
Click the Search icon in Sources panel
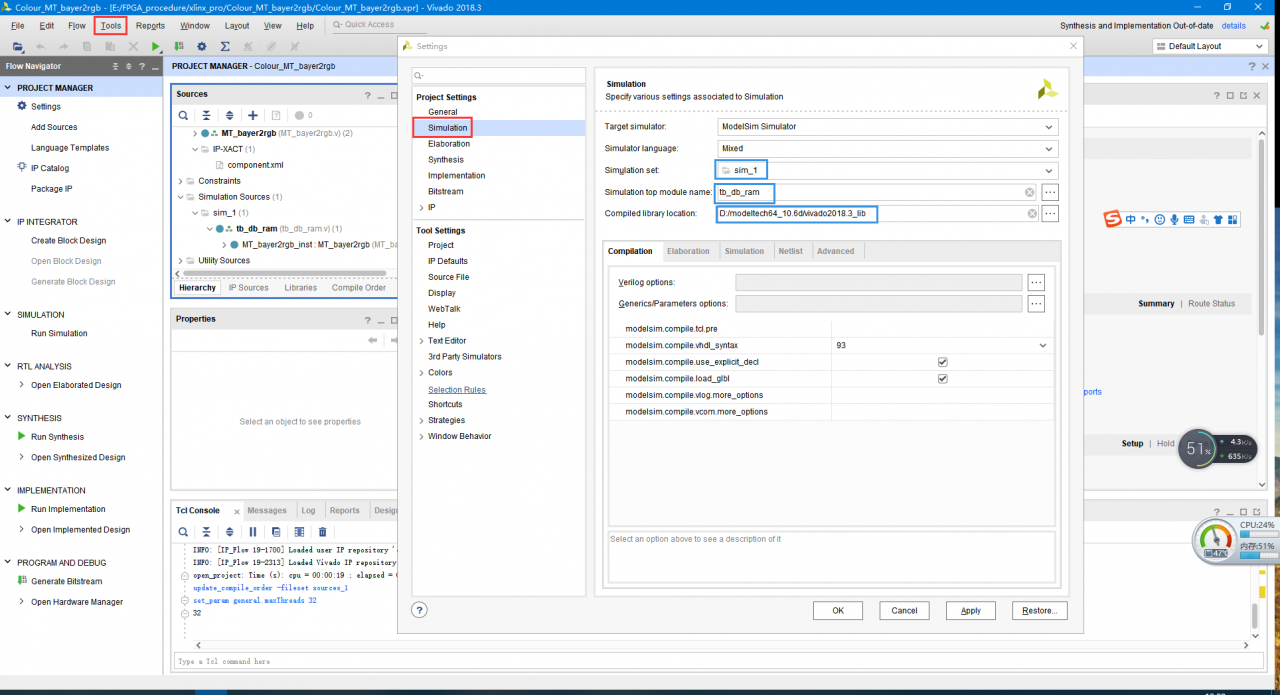pos(184,115)
